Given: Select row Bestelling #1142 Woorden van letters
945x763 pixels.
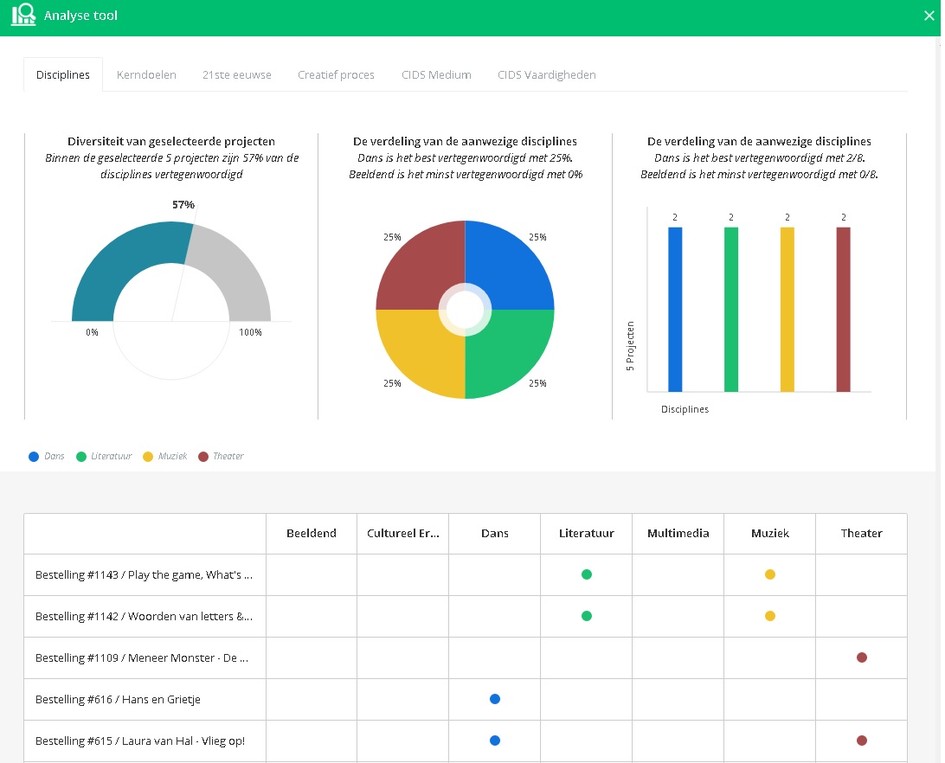Looking at the screenshot, I should point(465,617).
